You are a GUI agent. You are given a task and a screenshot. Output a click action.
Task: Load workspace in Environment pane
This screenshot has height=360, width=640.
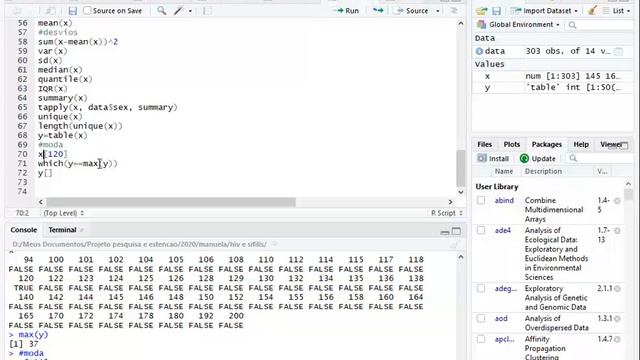[482, 11]
